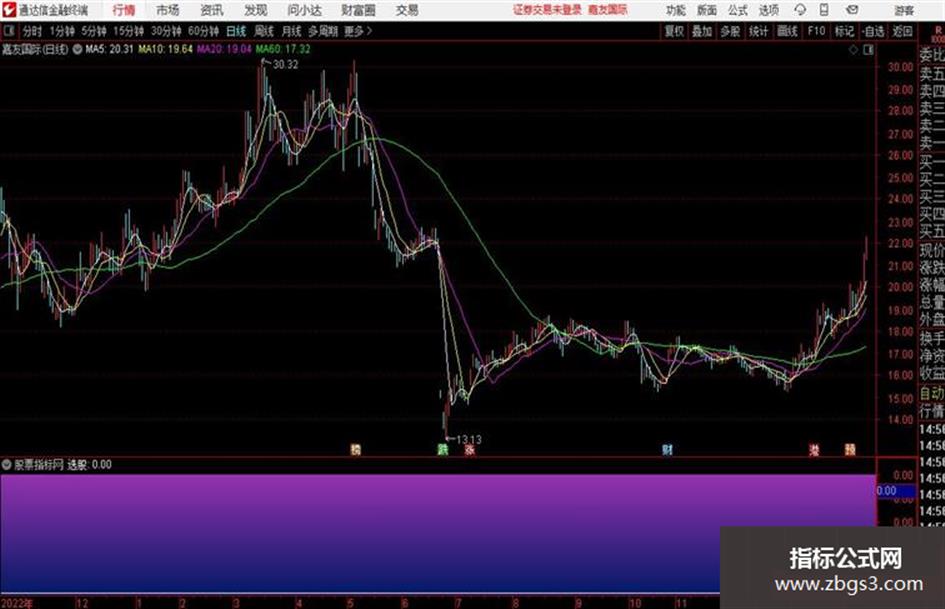Click the 13.13 low price label
The width and height of the screenshot is (945, 609).
[469, 440]
